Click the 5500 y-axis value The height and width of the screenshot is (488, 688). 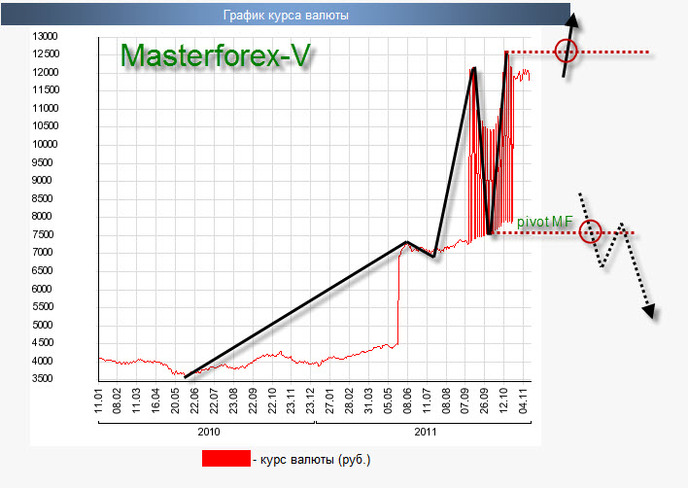point(42,306)
